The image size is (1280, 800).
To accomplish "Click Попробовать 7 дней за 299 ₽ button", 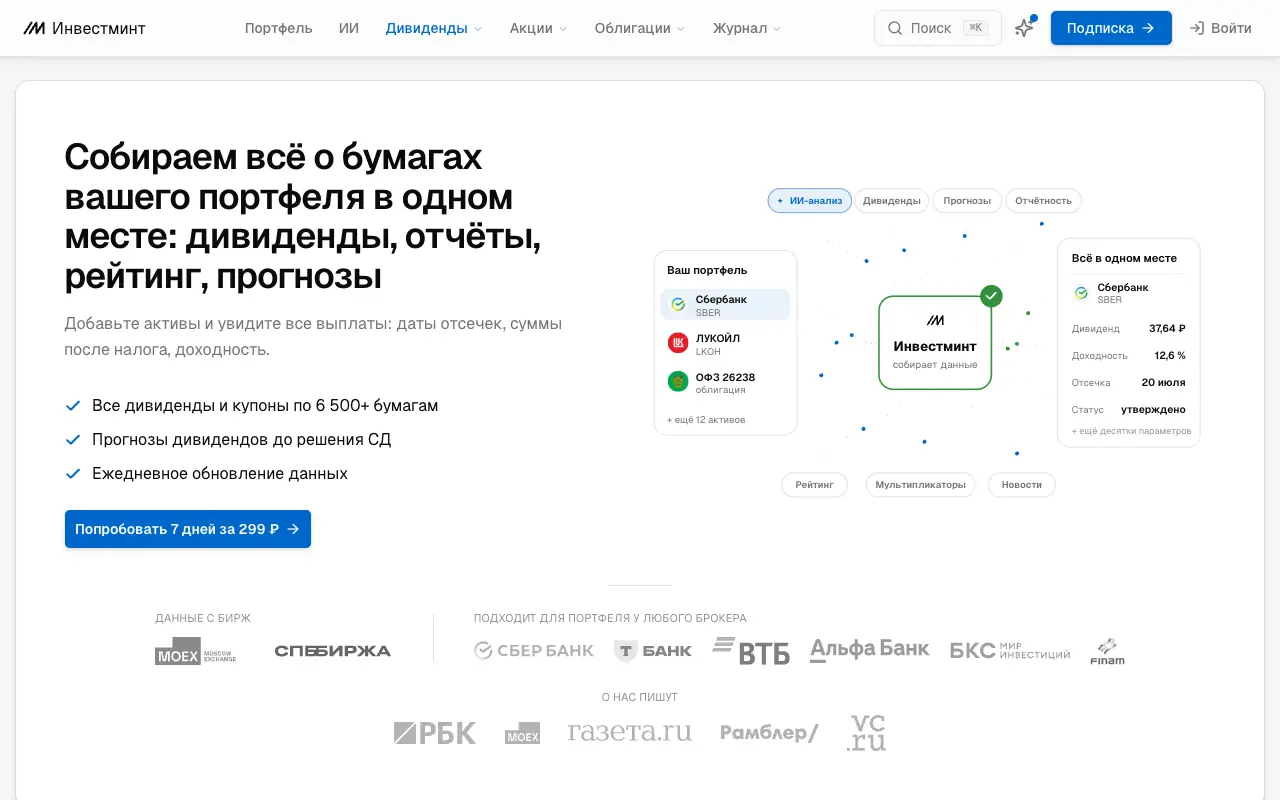I will click(188, 529).
